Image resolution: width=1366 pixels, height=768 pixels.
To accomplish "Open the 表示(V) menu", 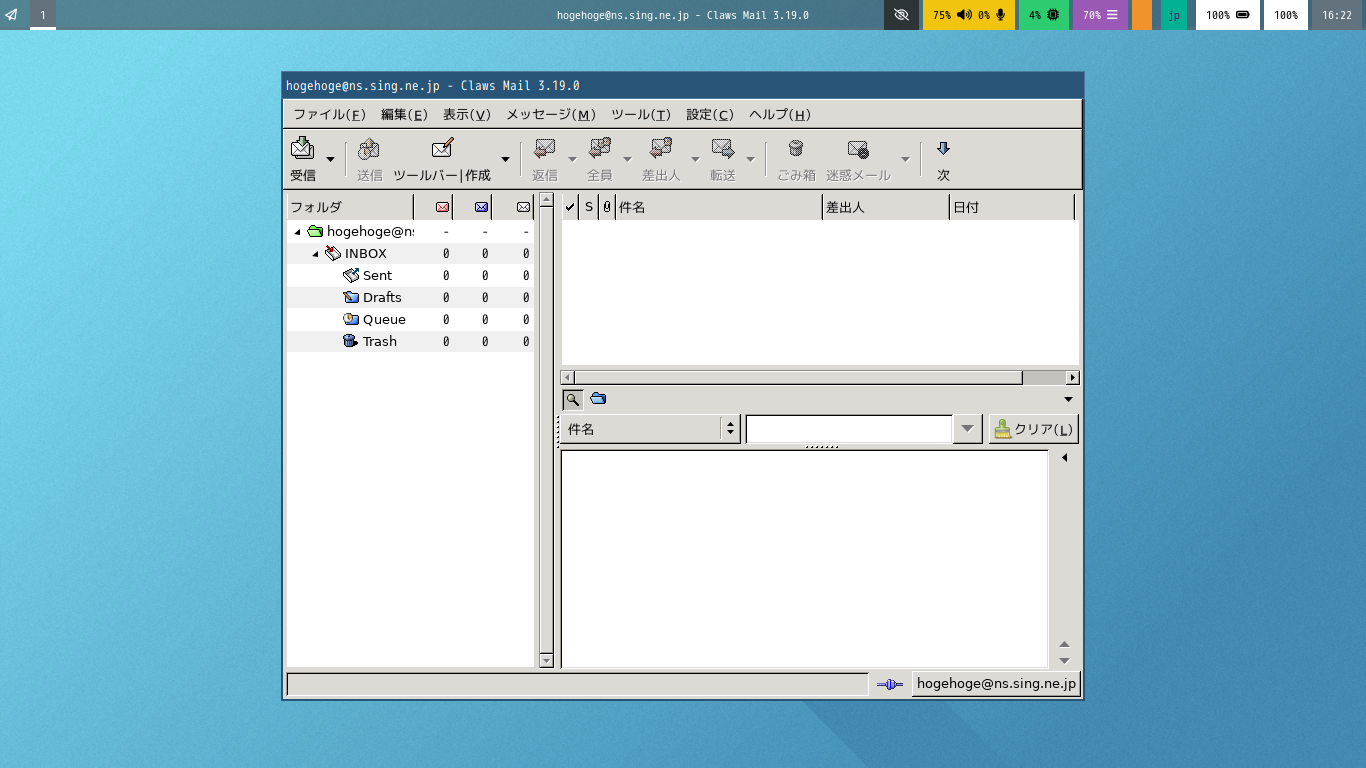I will [467, 114].
